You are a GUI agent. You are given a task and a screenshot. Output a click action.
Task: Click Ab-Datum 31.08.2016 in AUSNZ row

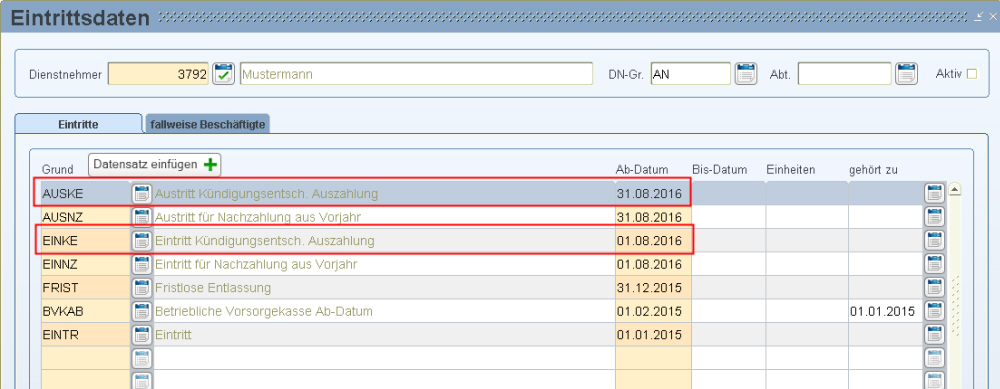[x=653, y=217]
